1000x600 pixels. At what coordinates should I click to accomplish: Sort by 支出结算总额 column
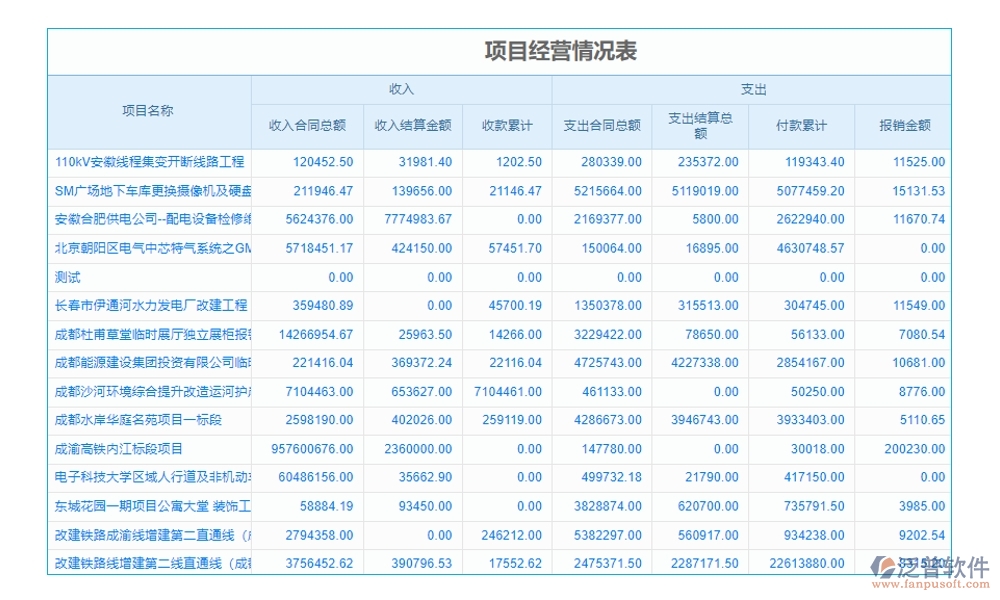(699, 125)
